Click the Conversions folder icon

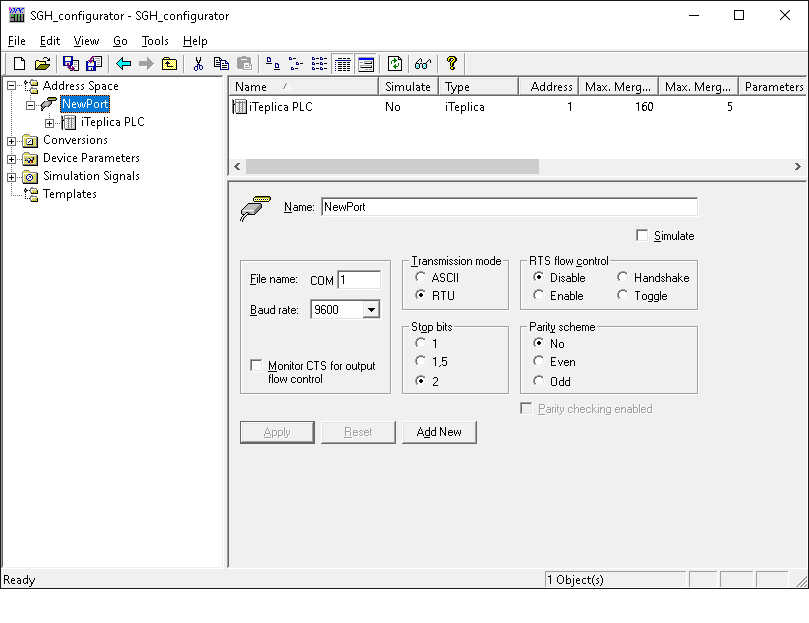(x=30, y=140)
